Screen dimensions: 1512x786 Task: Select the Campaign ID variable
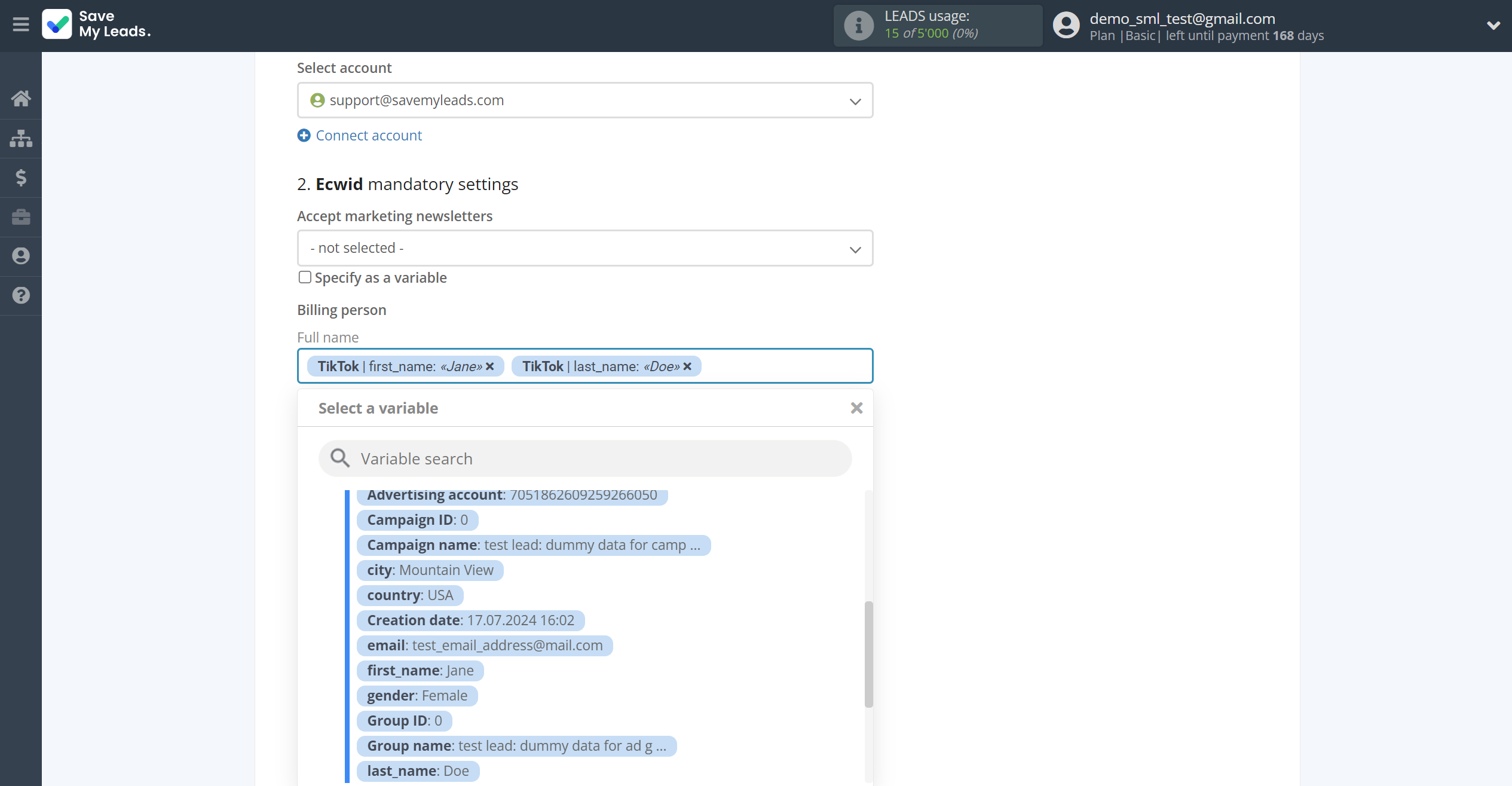tap(417, 520)
